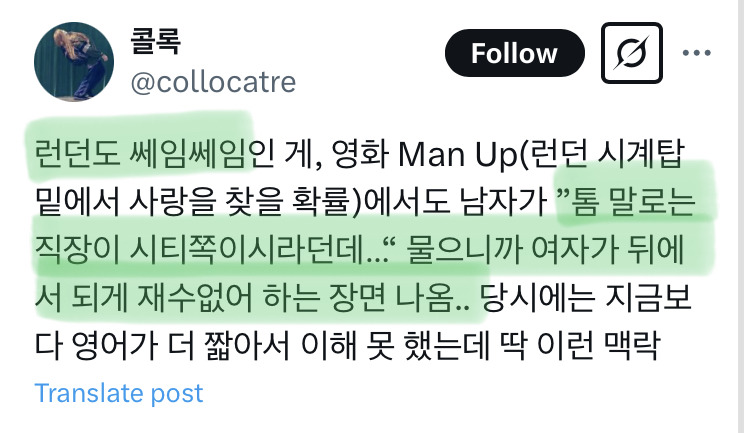Open the @collocatre handle link
750x433 pixels.
coord(213,82)
